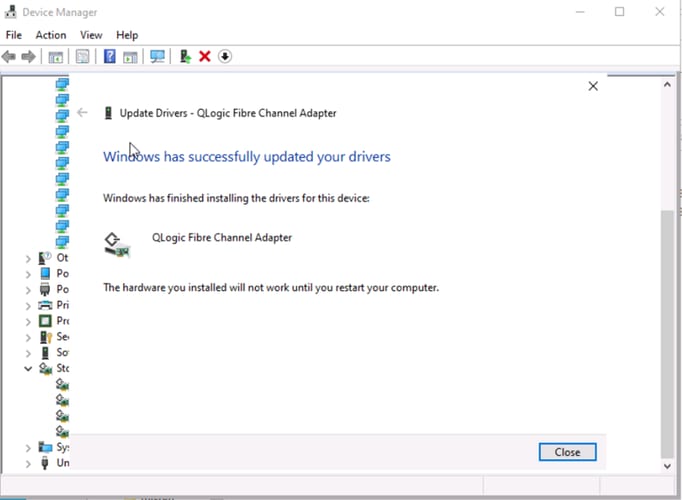
Task: Open the Action menu
Action: [51, 35]
